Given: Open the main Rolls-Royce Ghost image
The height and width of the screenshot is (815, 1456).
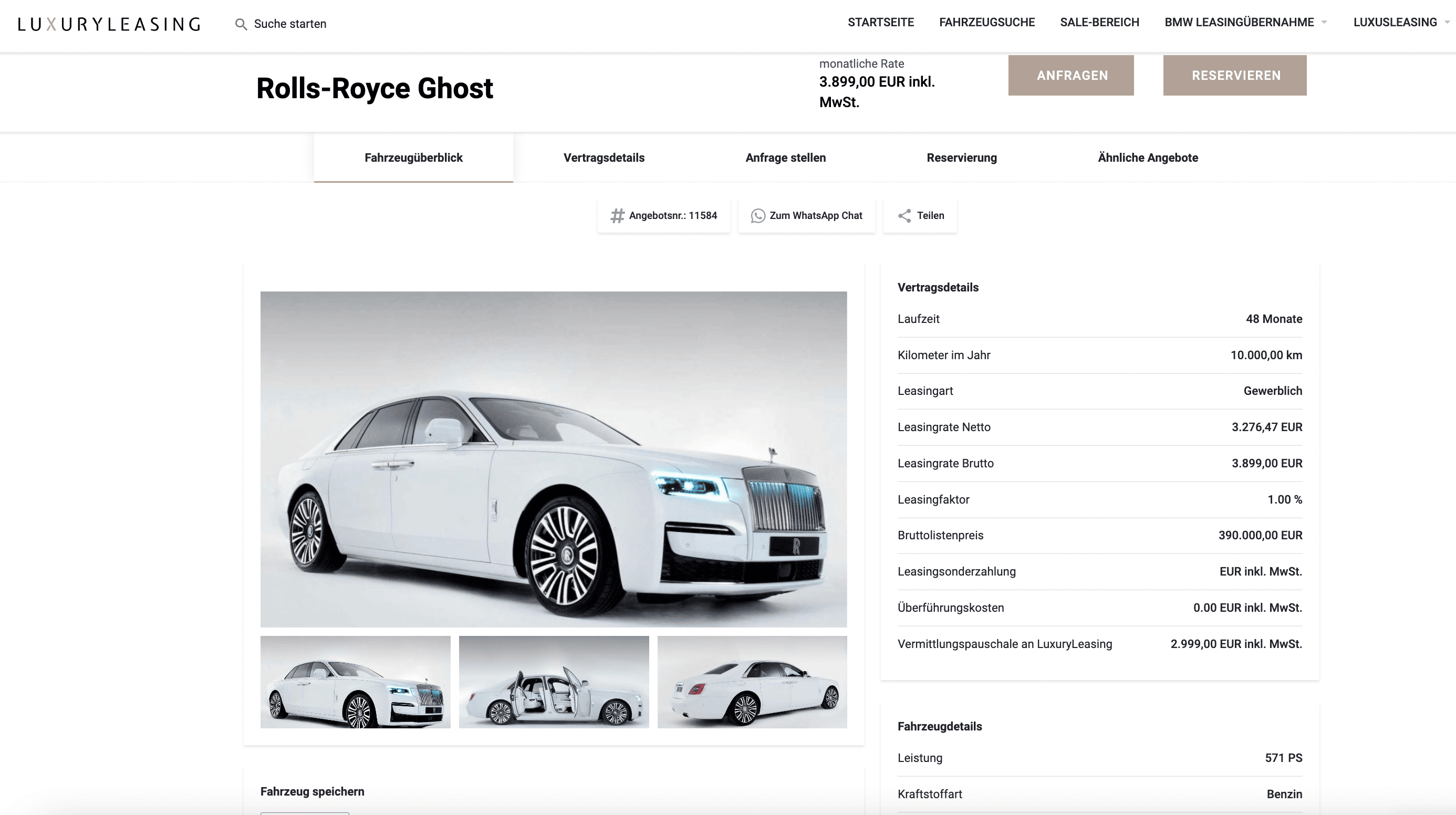Looking at the screenshot, I should 553,459.
